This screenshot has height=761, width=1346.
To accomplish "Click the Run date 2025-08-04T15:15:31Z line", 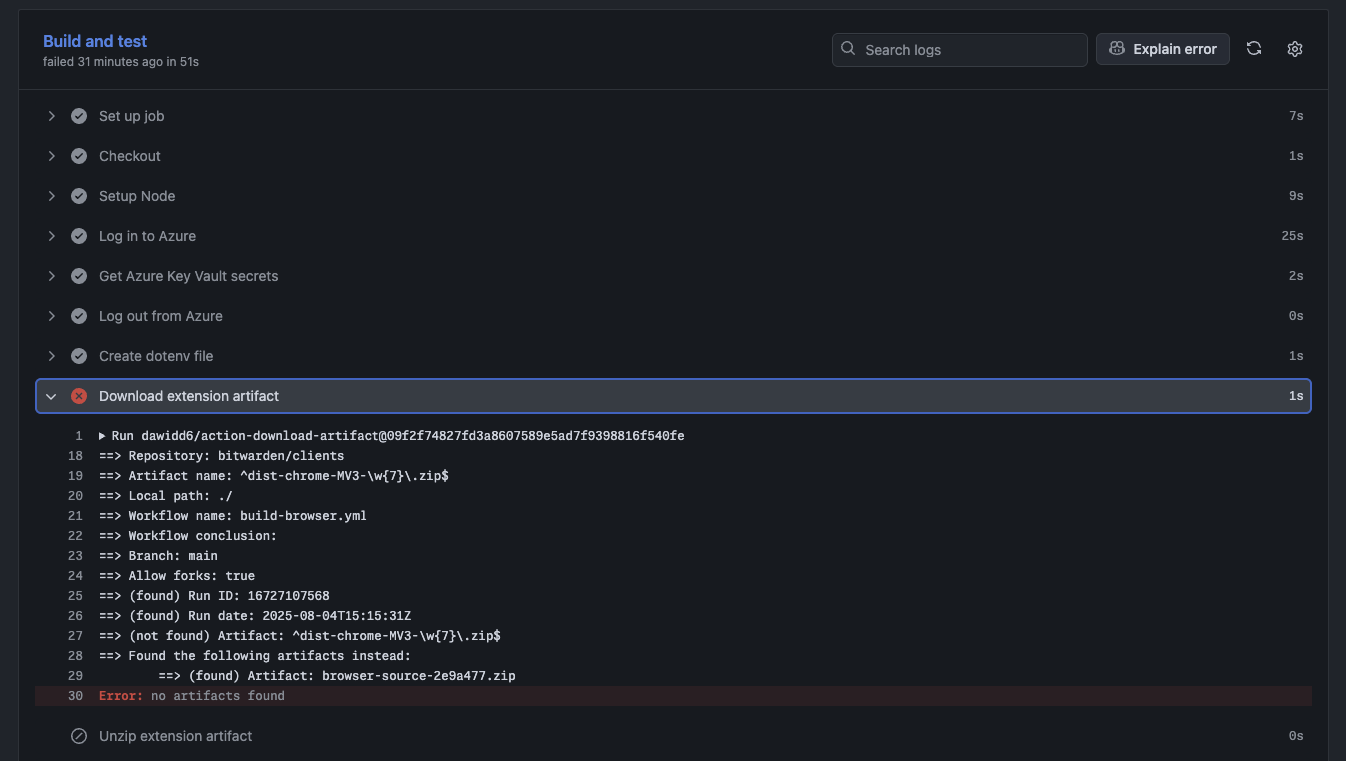I will tap(255, 616).
